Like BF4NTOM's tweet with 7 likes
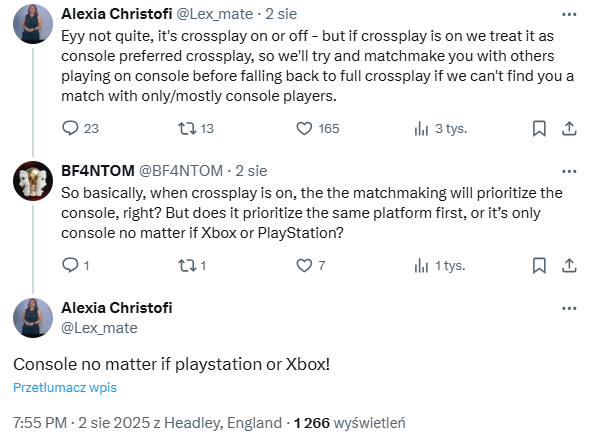 pyautogui.click(x=311, y=266)
